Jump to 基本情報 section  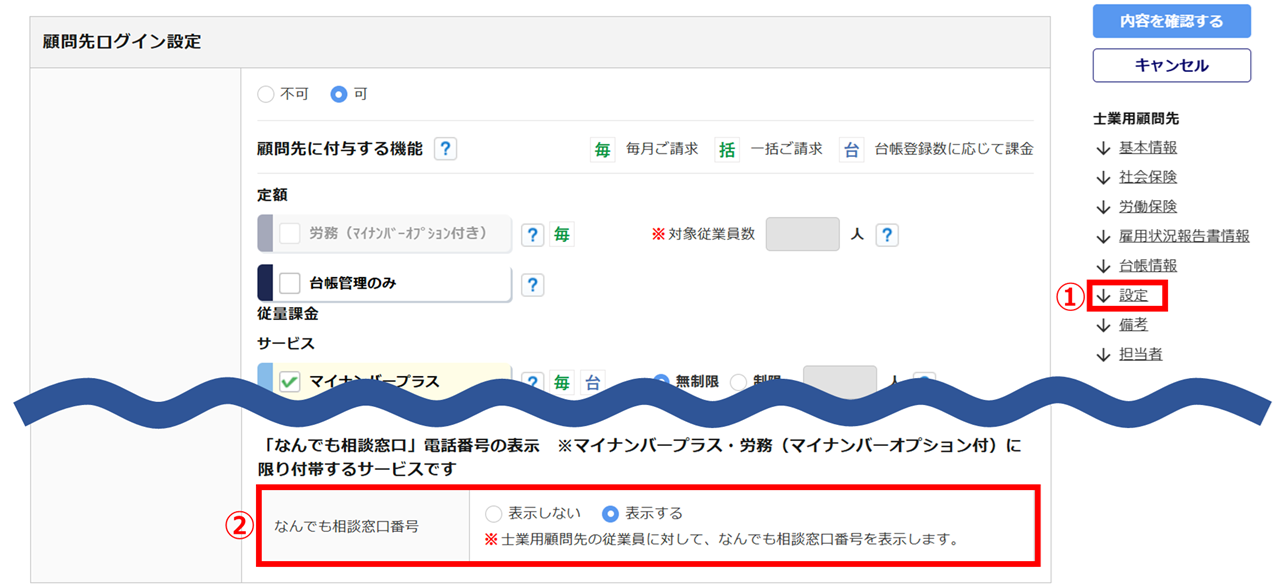[1147, 148]
